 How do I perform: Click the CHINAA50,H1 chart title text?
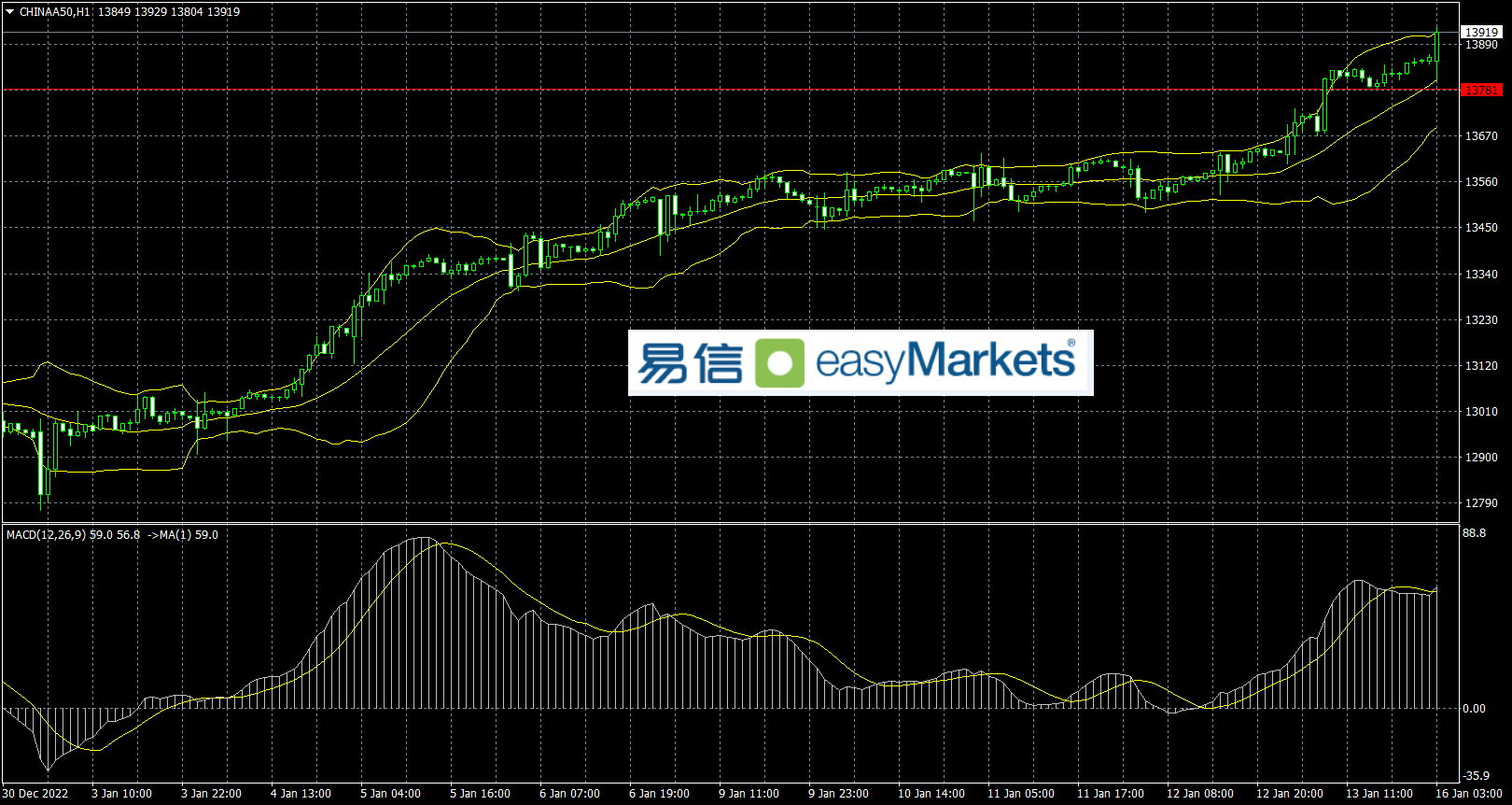click(55, 12)
